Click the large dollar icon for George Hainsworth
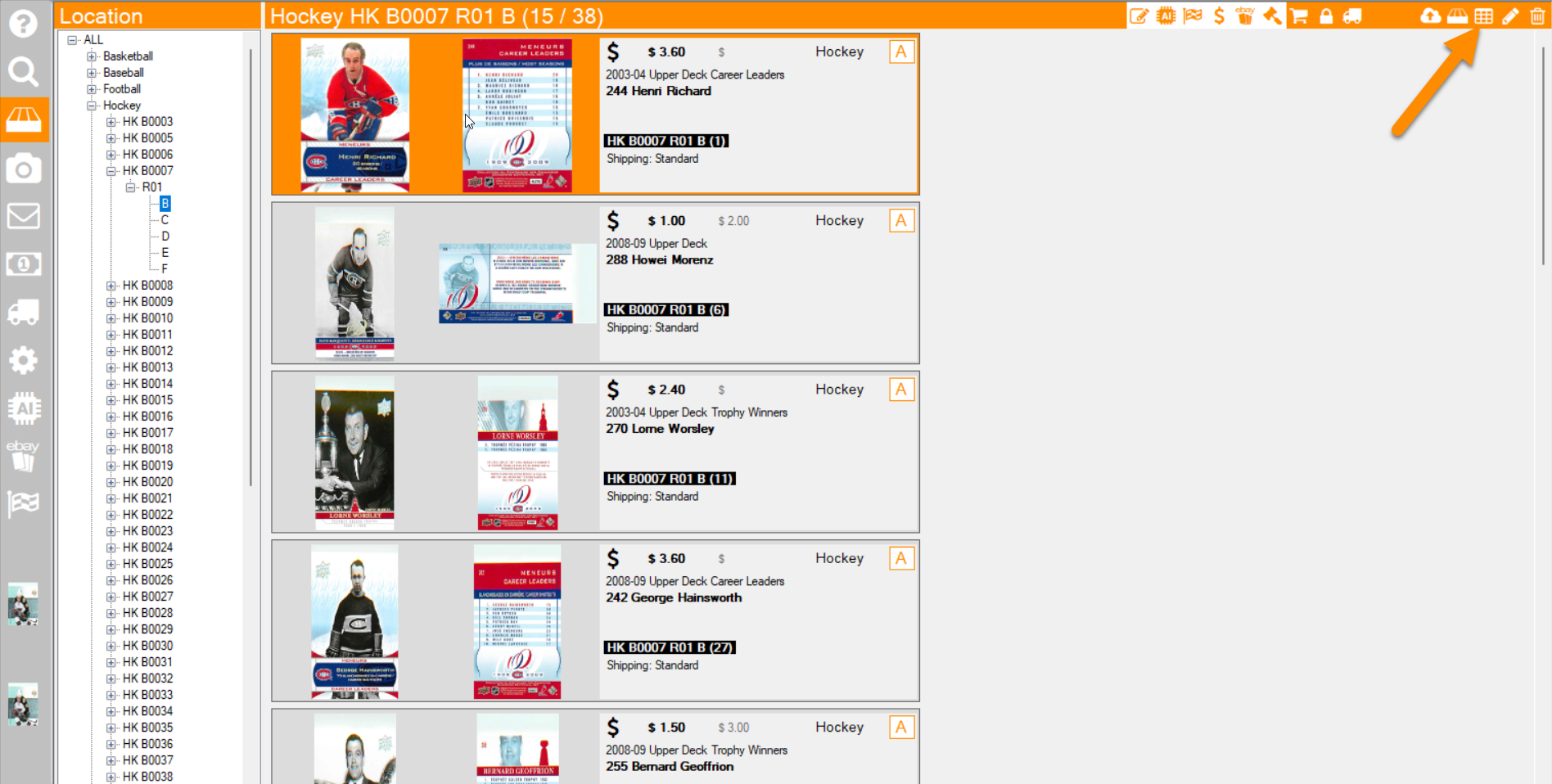 (x=613, y=558)
